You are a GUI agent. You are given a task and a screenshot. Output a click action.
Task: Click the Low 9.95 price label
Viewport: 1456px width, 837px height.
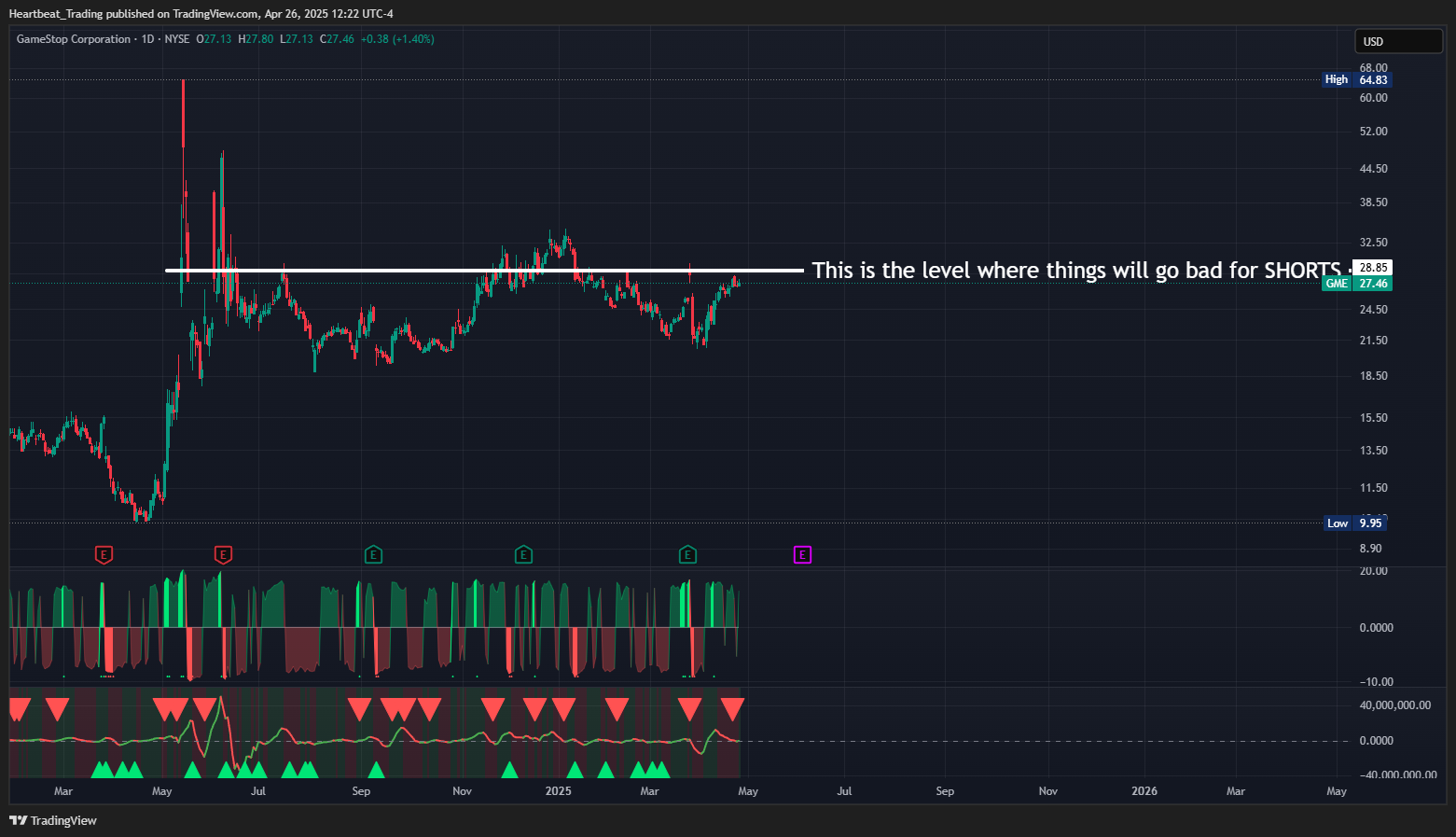click(x=1355, y=523)
